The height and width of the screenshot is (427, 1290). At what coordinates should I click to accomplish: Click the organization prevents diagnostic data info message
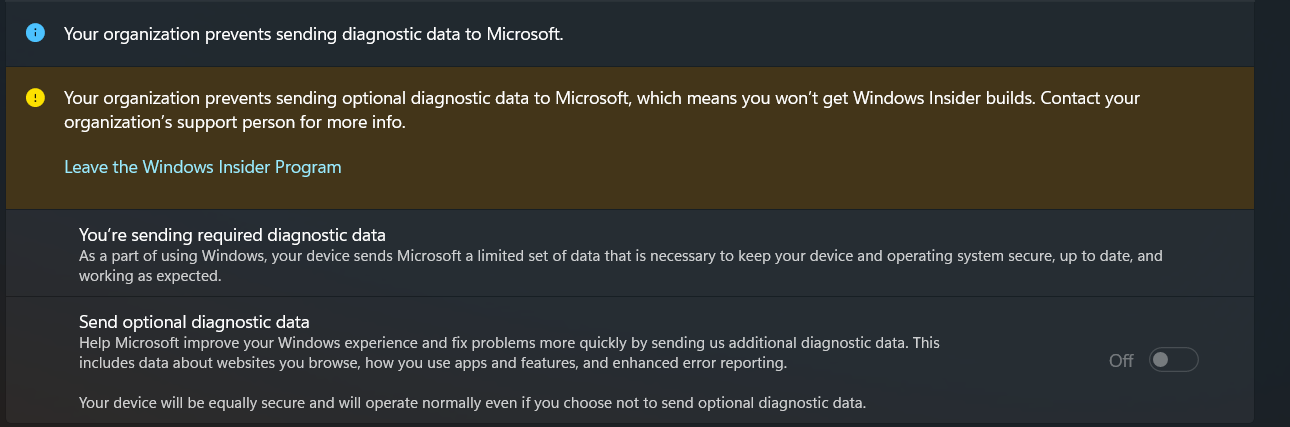point(314,34)
